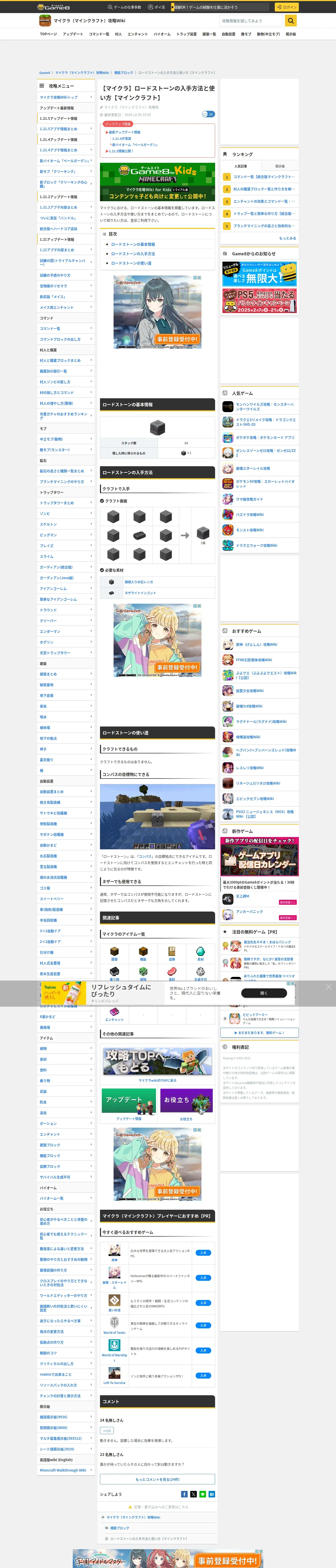
Task: Open トラップタワーまとめ sidebar item
Action: pyautogui.click(x=66, y=503)
